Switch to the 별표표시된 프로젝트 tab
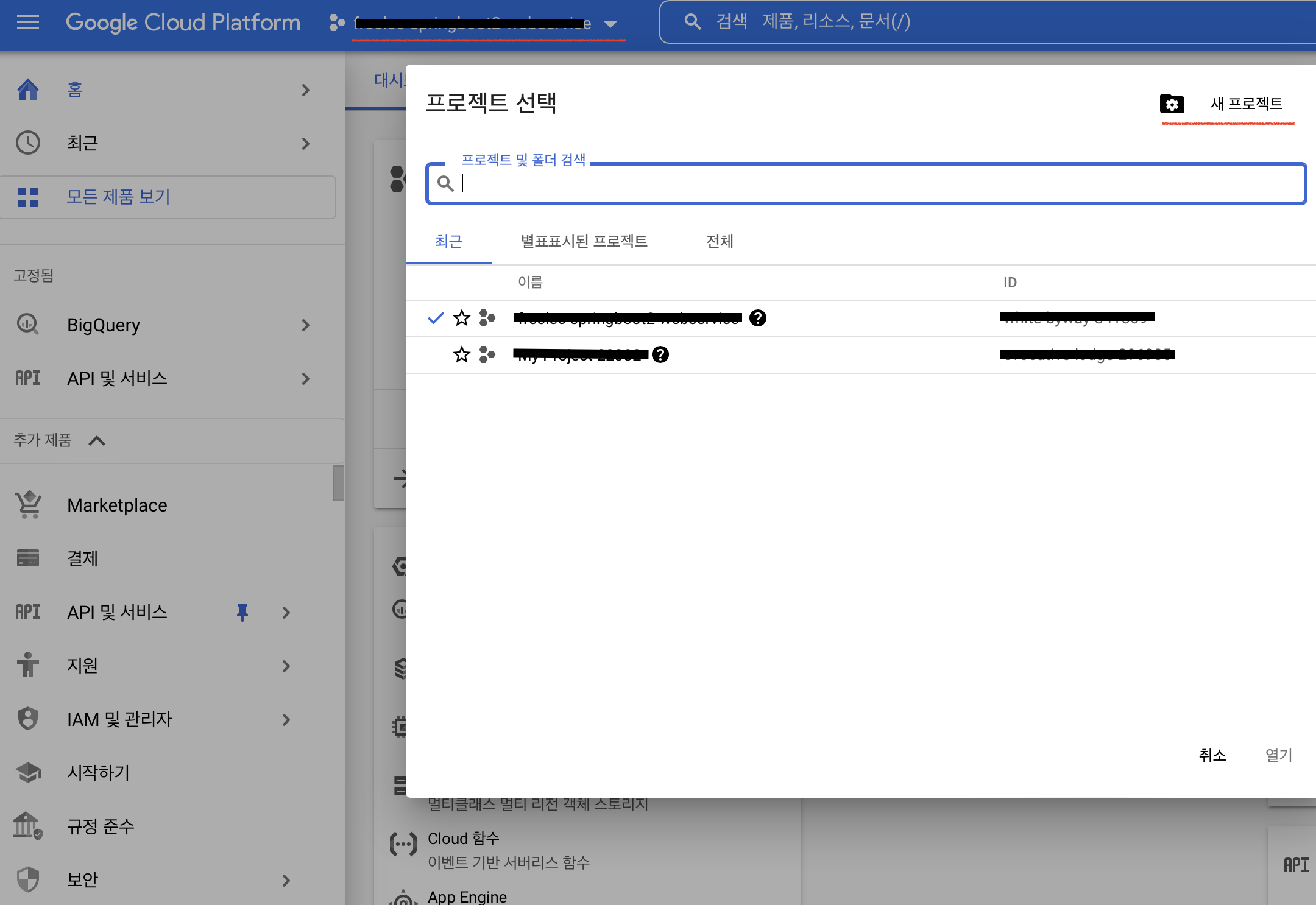This screenshot has height=905, width=1316. tap(584, 242)
